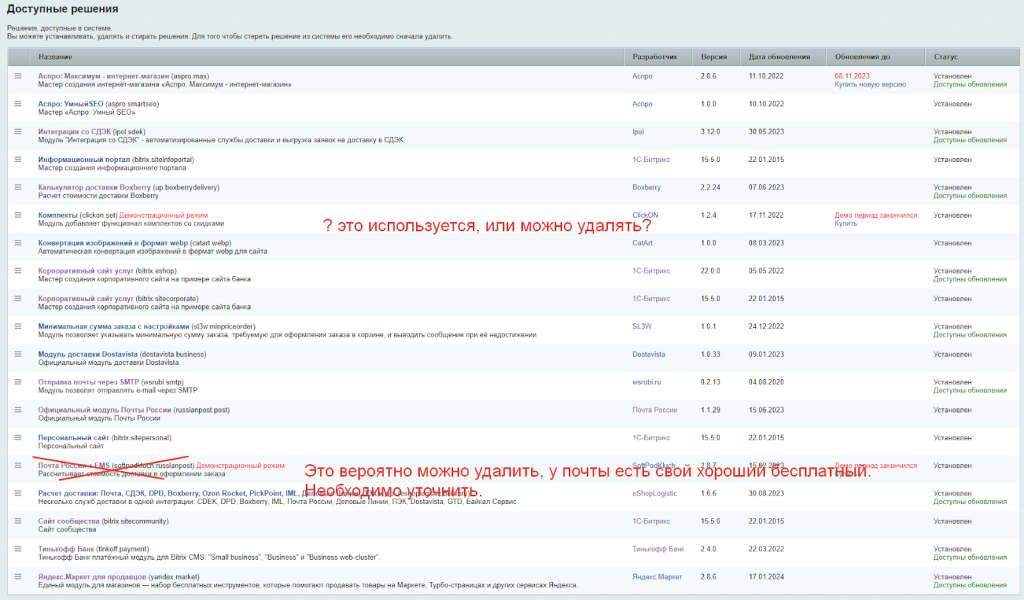Click Доступны обновления in Boxberry row
This screenshot has width=1024, height=600.
970,195
